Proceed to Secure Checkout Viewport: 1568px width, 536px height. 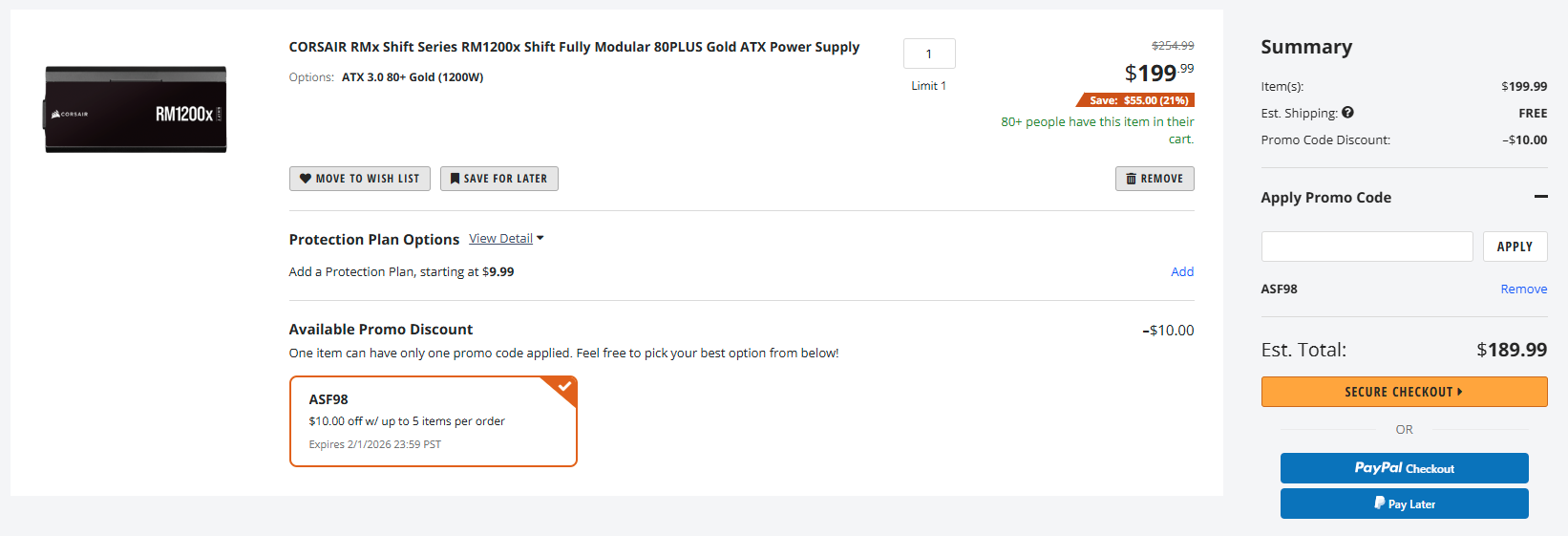(1404, 392)
